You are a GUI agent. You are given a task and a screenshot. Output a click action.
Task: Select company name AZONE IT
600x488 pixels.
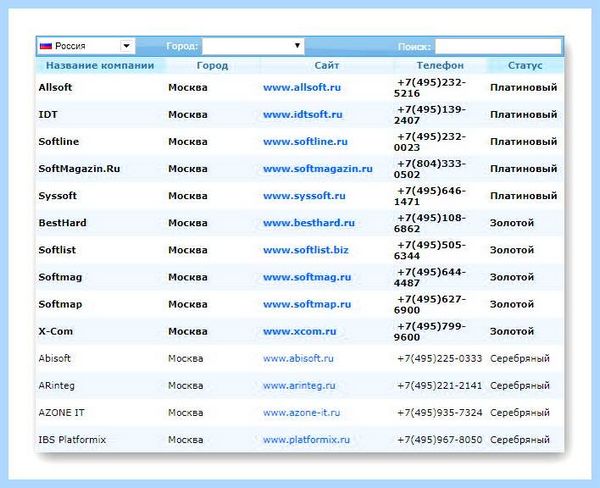coord(61,413)
